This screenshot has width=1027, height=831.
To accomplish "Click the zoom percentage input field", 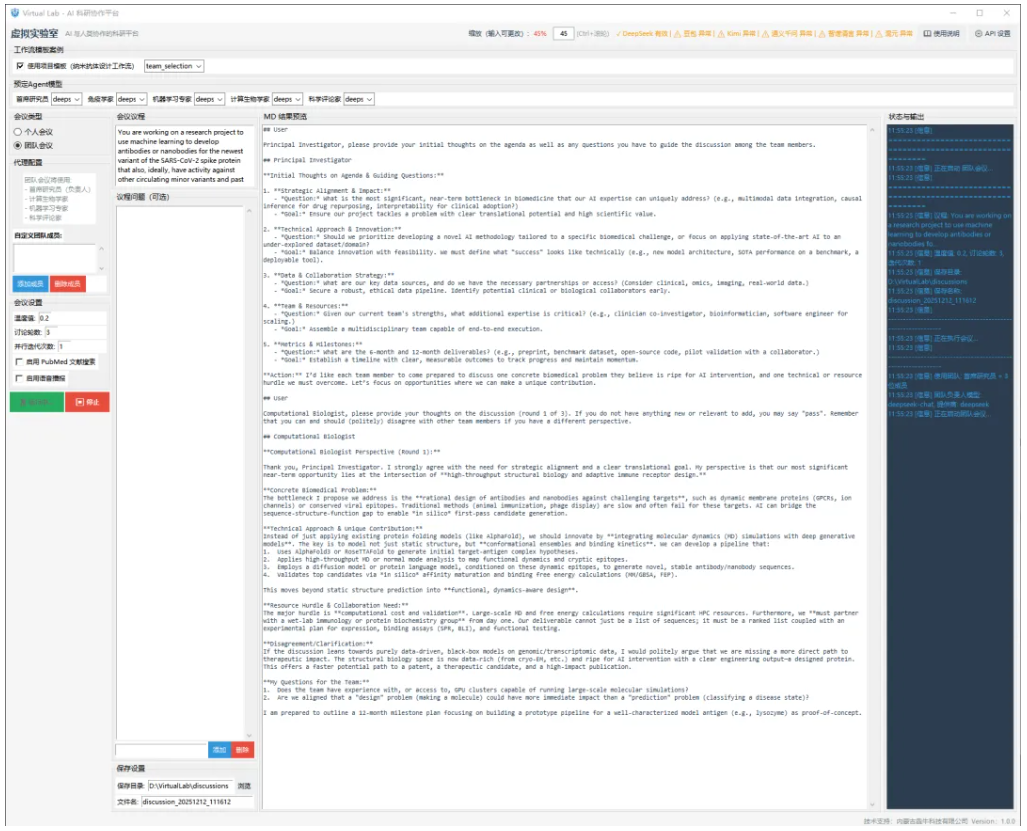I will tap(563, 33).
